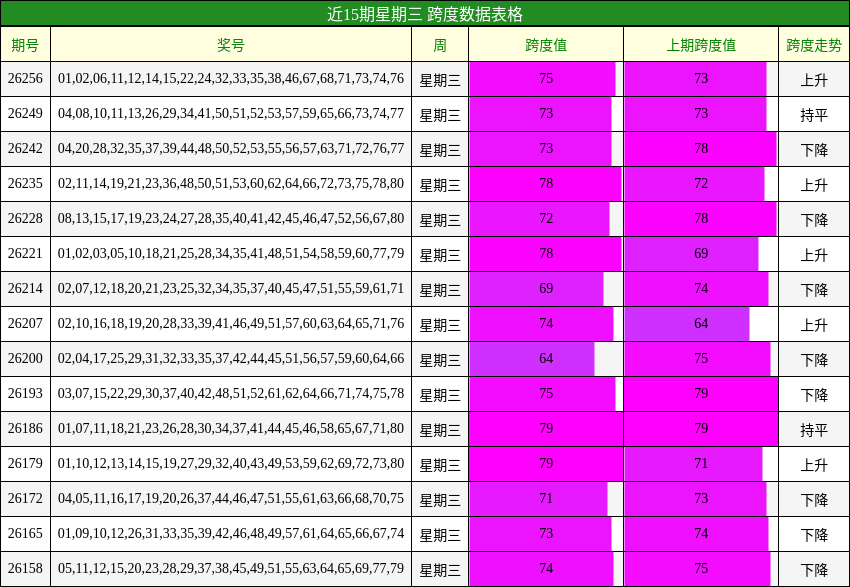Click the 上升 trend cell in row 26179

814,464
